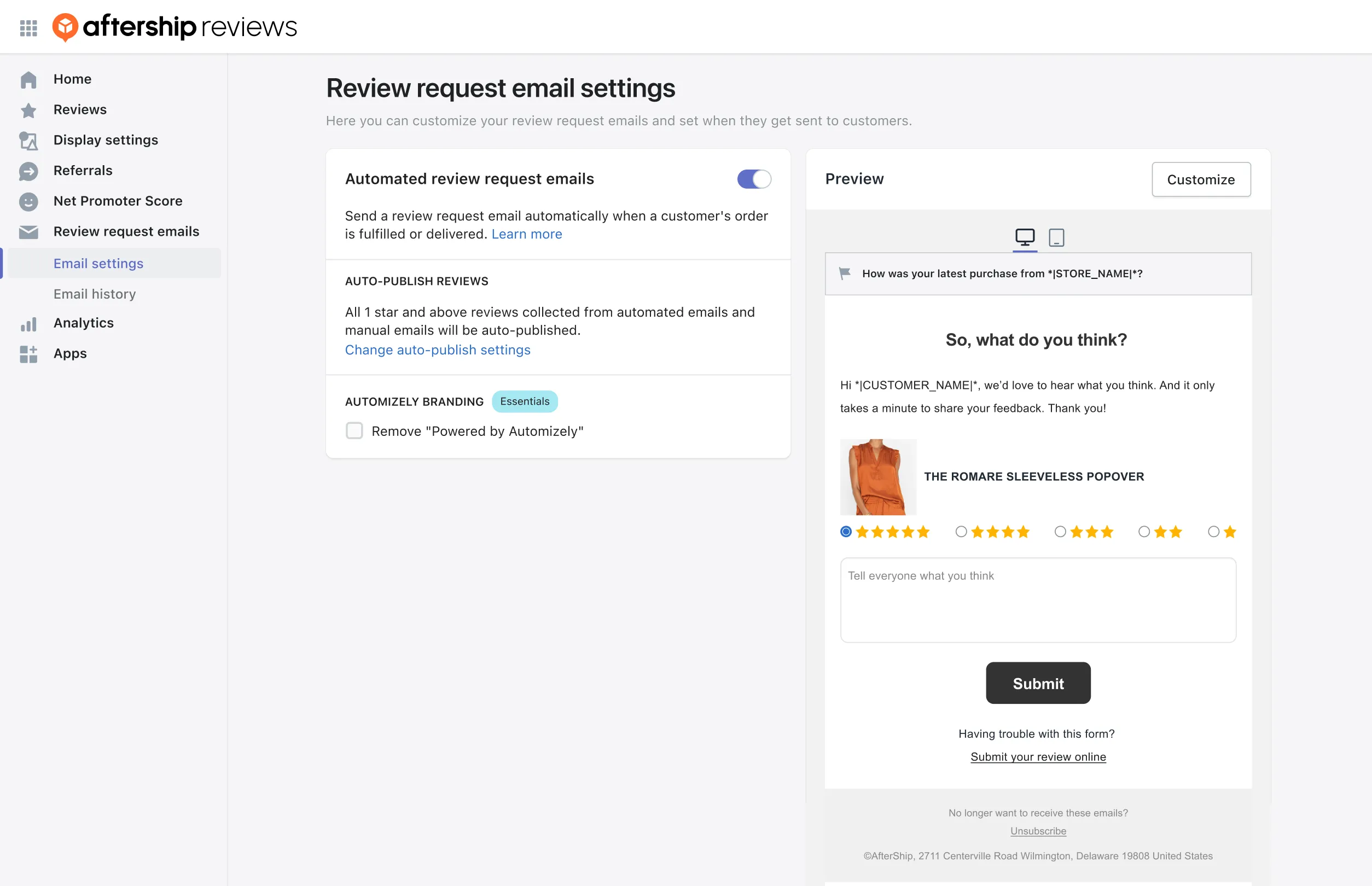
Task: Click the "Having trouble with this form?" text
Action: click(1036, 733)
